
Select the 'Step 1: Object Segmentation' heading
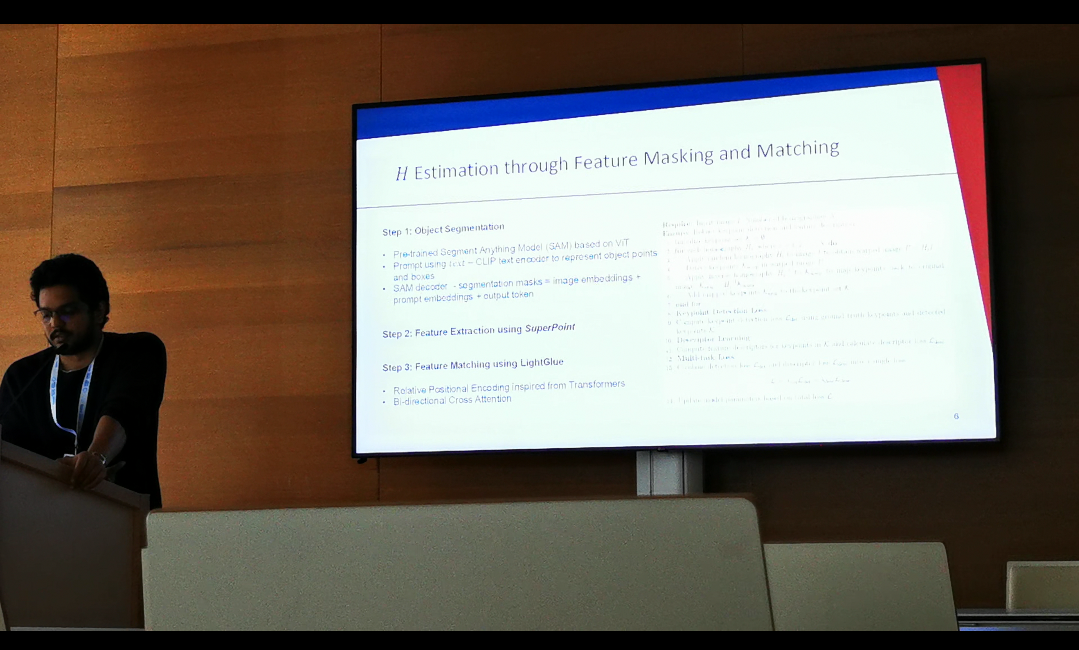pyautogui.click(x=443, y=229)
